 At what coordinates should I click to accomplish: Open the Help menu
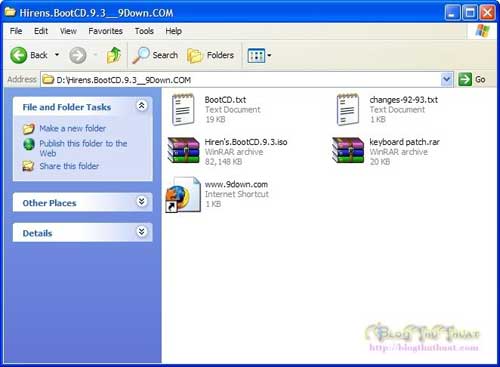pyautogui.click(x=173, y=31)
